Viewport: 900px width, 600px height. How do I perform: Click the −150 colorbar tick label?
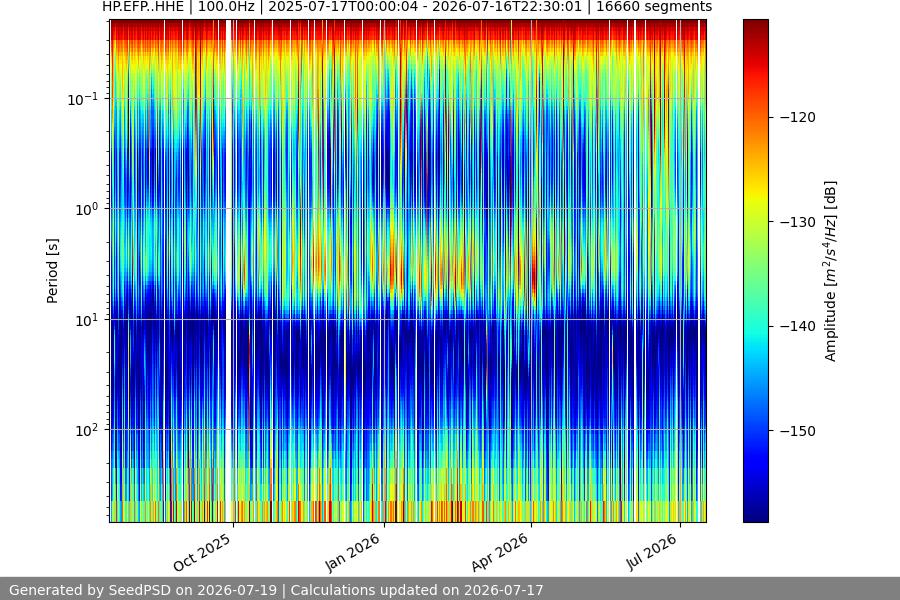click(798, 431)
